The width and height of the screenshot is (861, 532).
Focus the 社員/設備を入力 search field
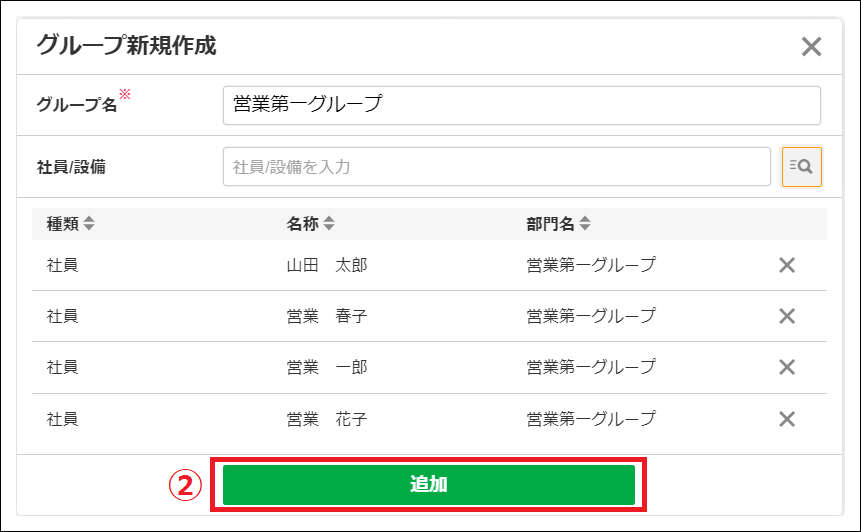496,166
